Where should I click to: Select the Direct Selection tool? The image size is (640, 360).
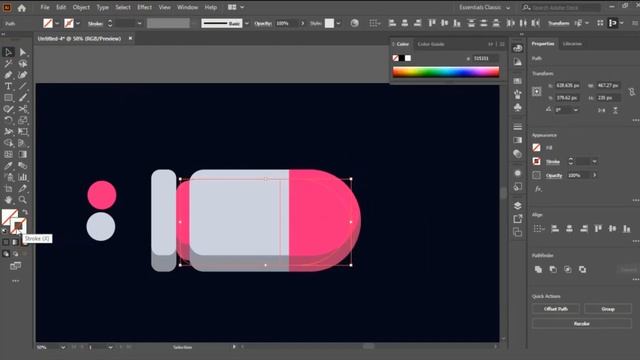click(x=22, y=52)
